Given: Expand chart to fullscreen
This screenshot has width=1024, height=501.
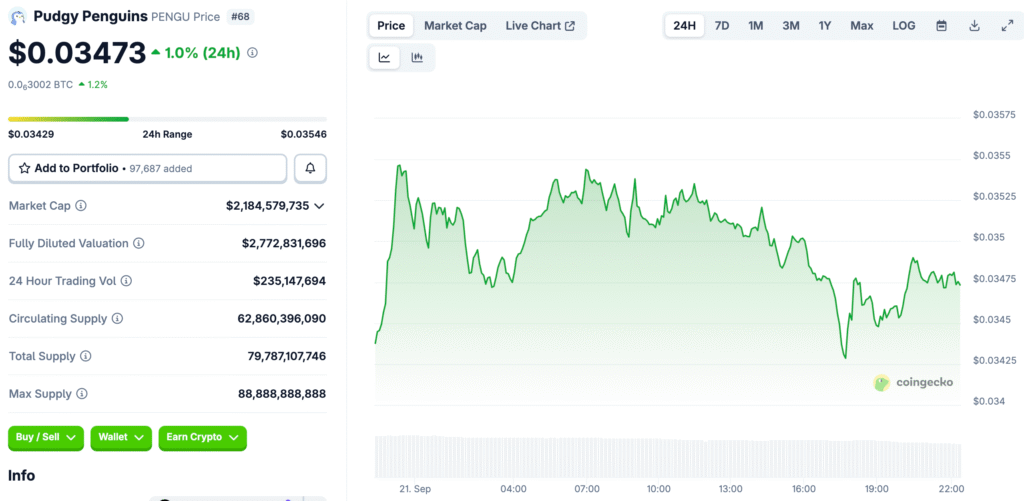Looking at the screenshot, I should point(1007,26).
